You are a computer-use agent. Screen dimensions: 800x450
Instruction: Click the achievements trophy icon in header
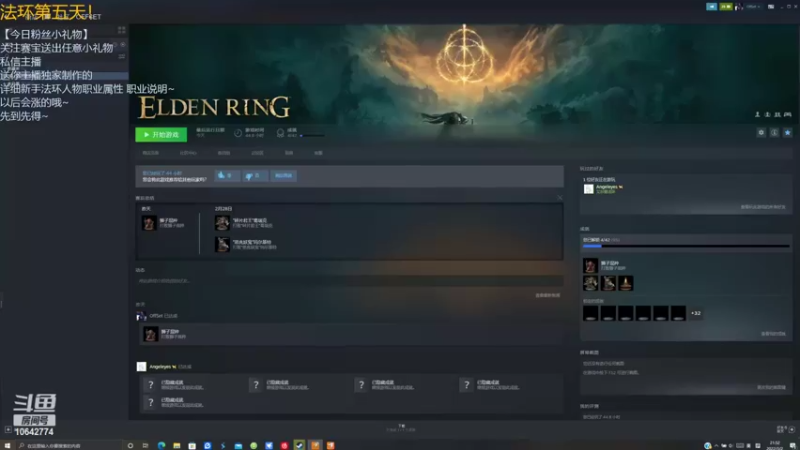280,133
